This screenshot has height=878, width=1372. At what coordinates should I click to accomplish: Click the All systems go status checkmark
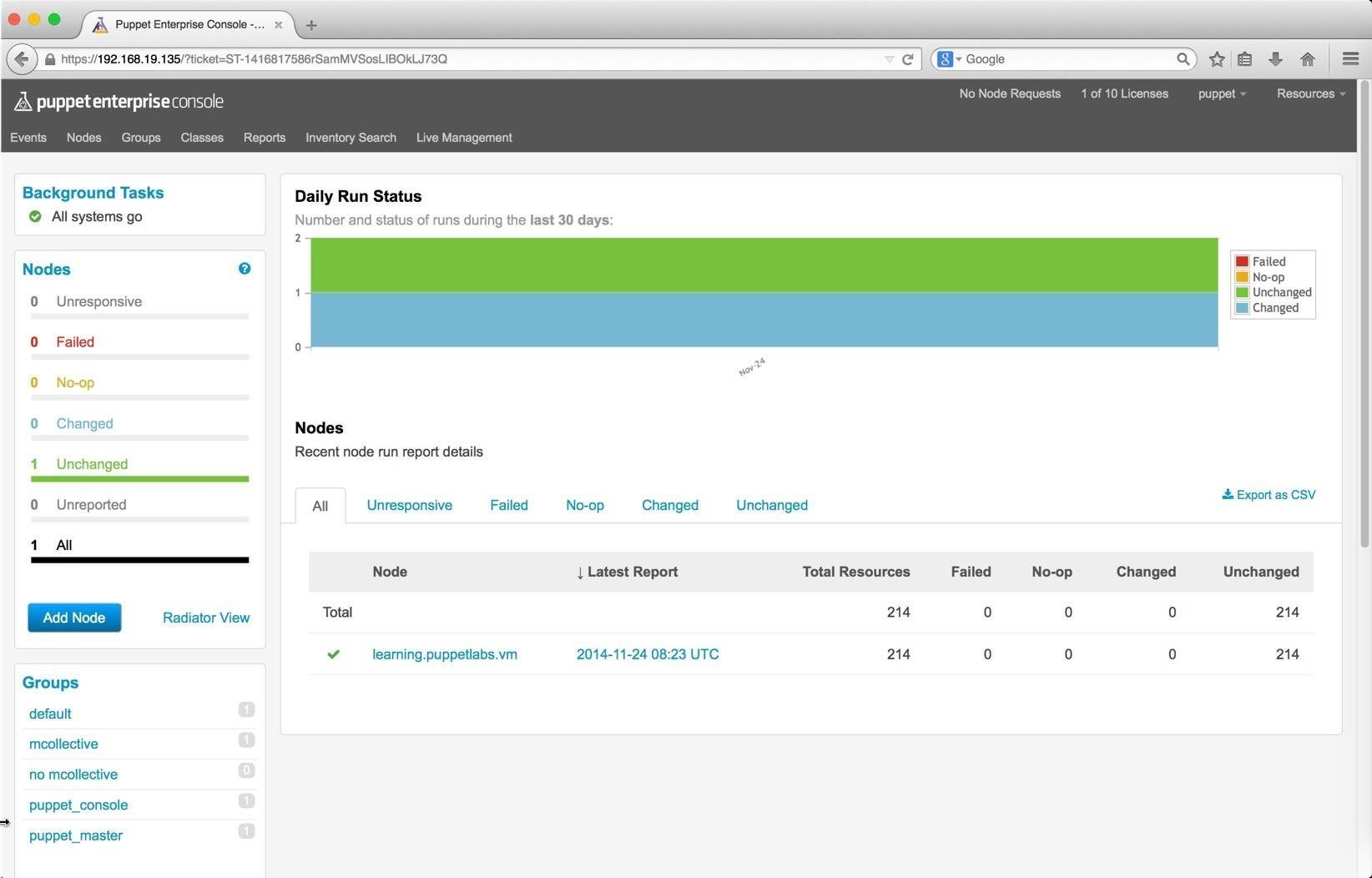[x=35, y=216]
